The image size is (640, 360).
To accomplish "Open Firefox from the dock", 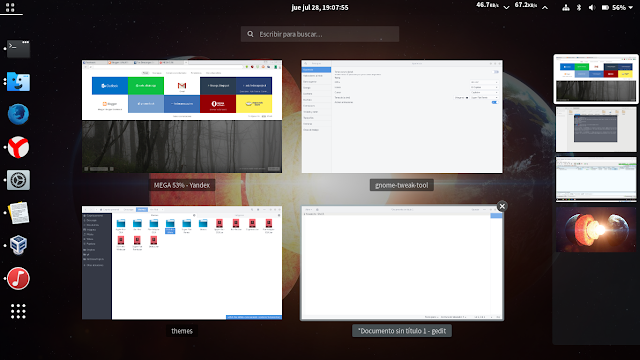I will [18, 114].
